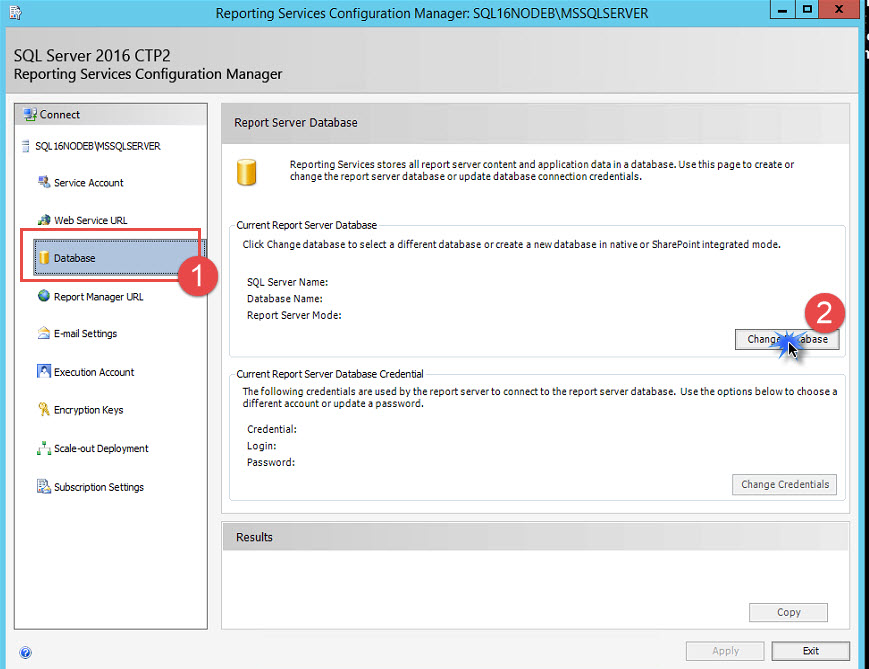
Task: Click the Results panel header
Action: pyautogui.click(x=535, y=537)
